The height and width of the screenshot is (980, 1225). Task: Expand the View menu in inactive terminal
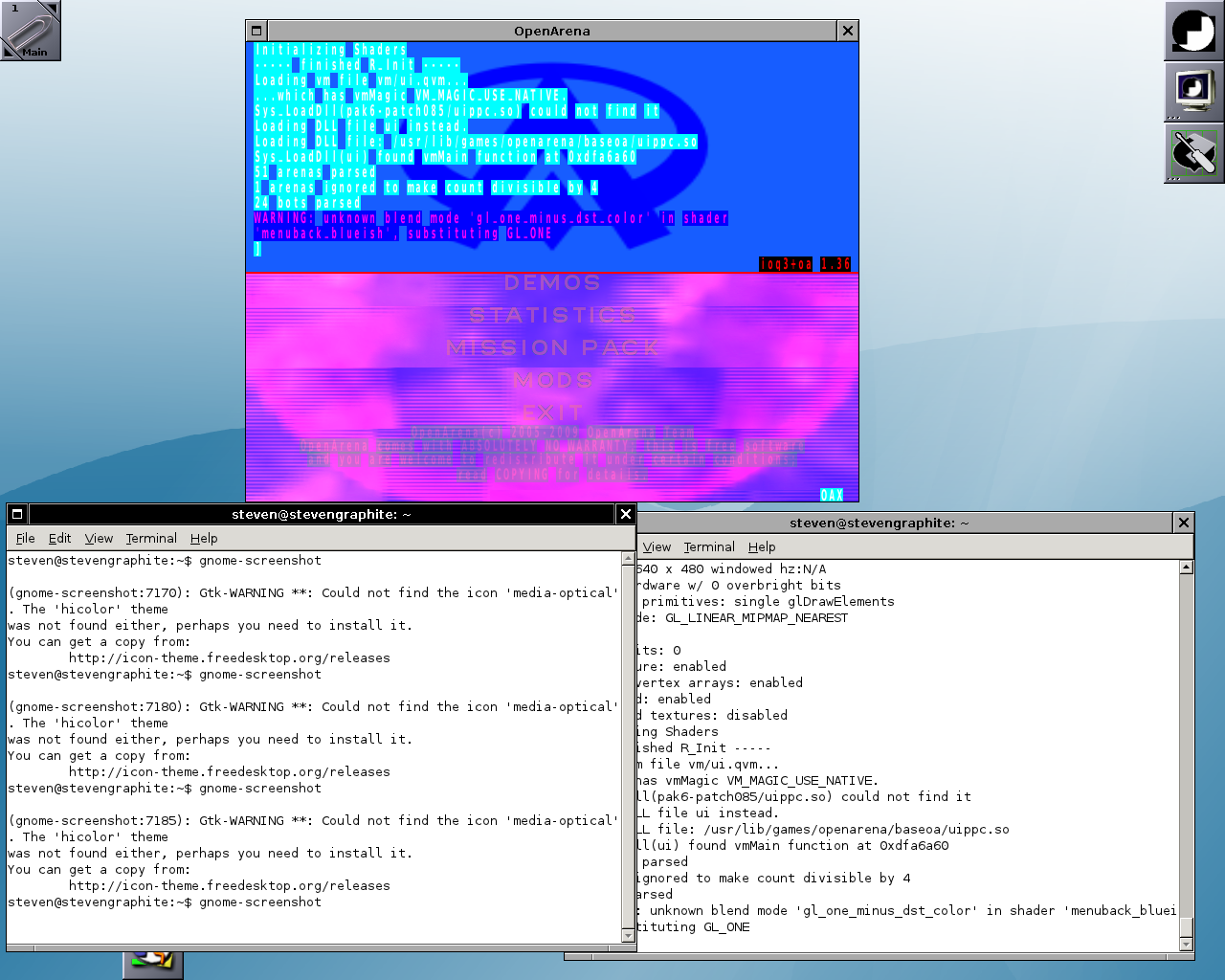point(657,547)
